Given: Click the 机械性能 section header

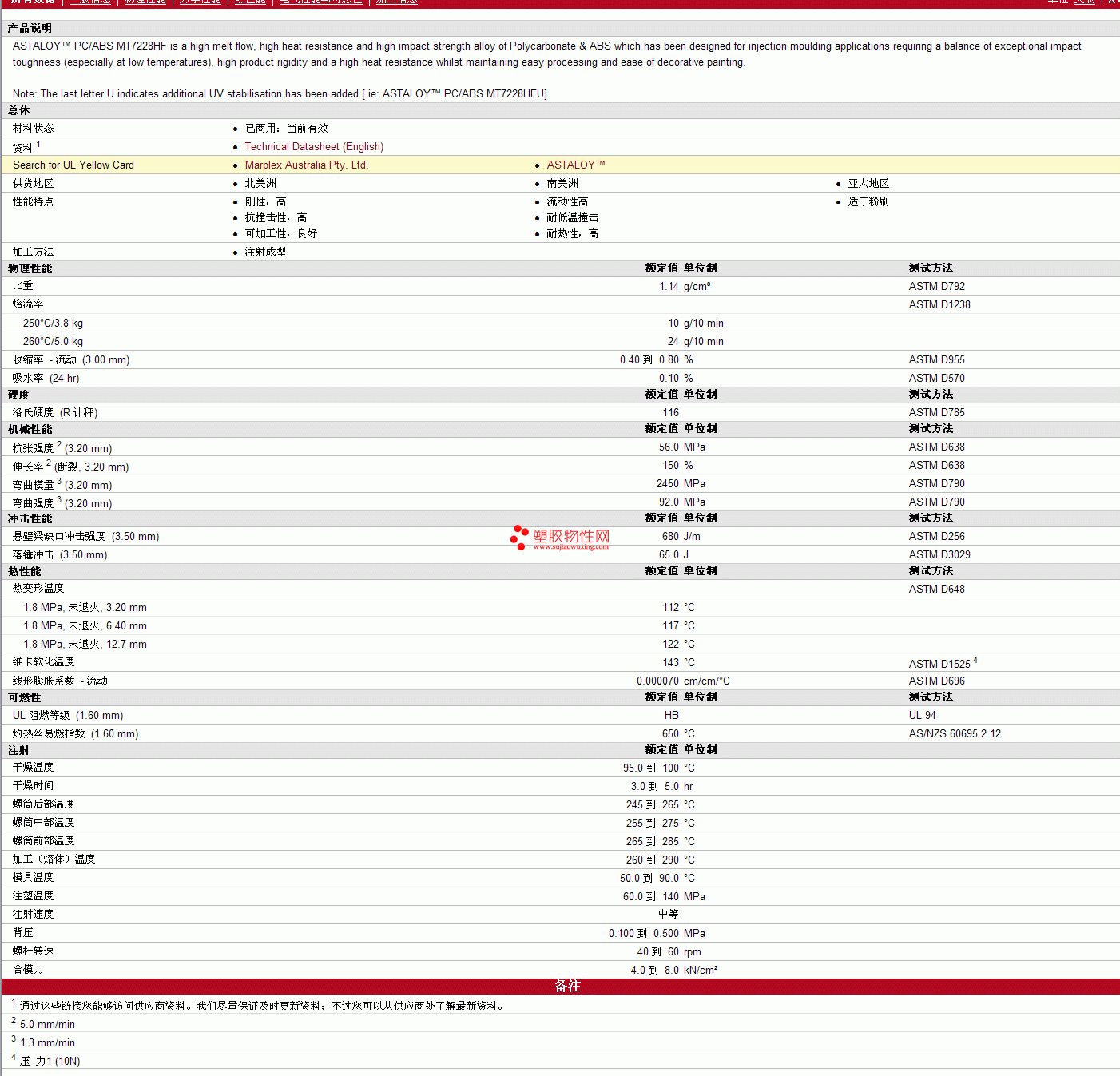Looking at the screenshot, I should (x=30, y=430).
